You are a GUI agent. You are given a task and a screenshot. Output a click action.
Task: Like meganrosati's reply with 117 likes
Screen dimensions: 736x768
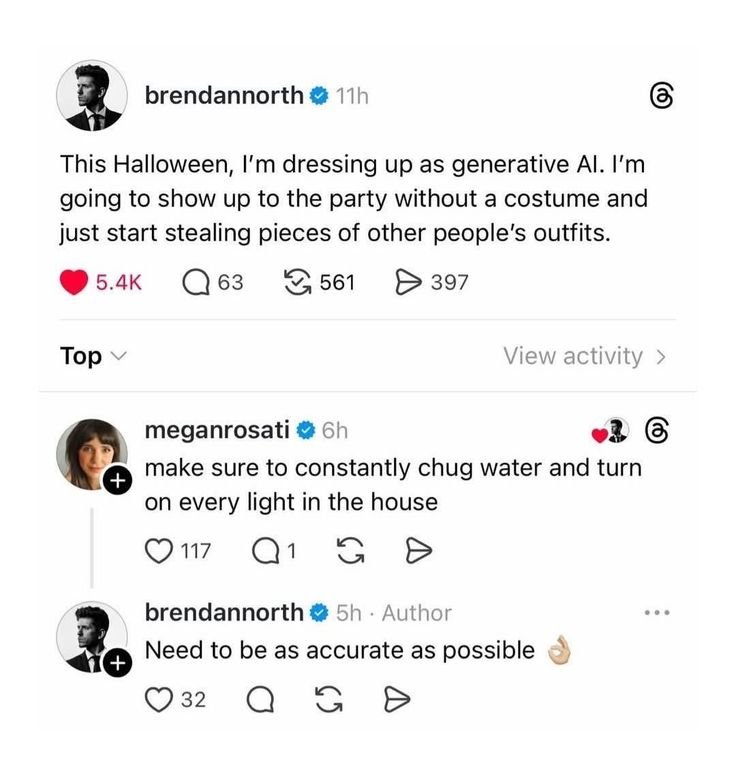click(x=159, y=550)
